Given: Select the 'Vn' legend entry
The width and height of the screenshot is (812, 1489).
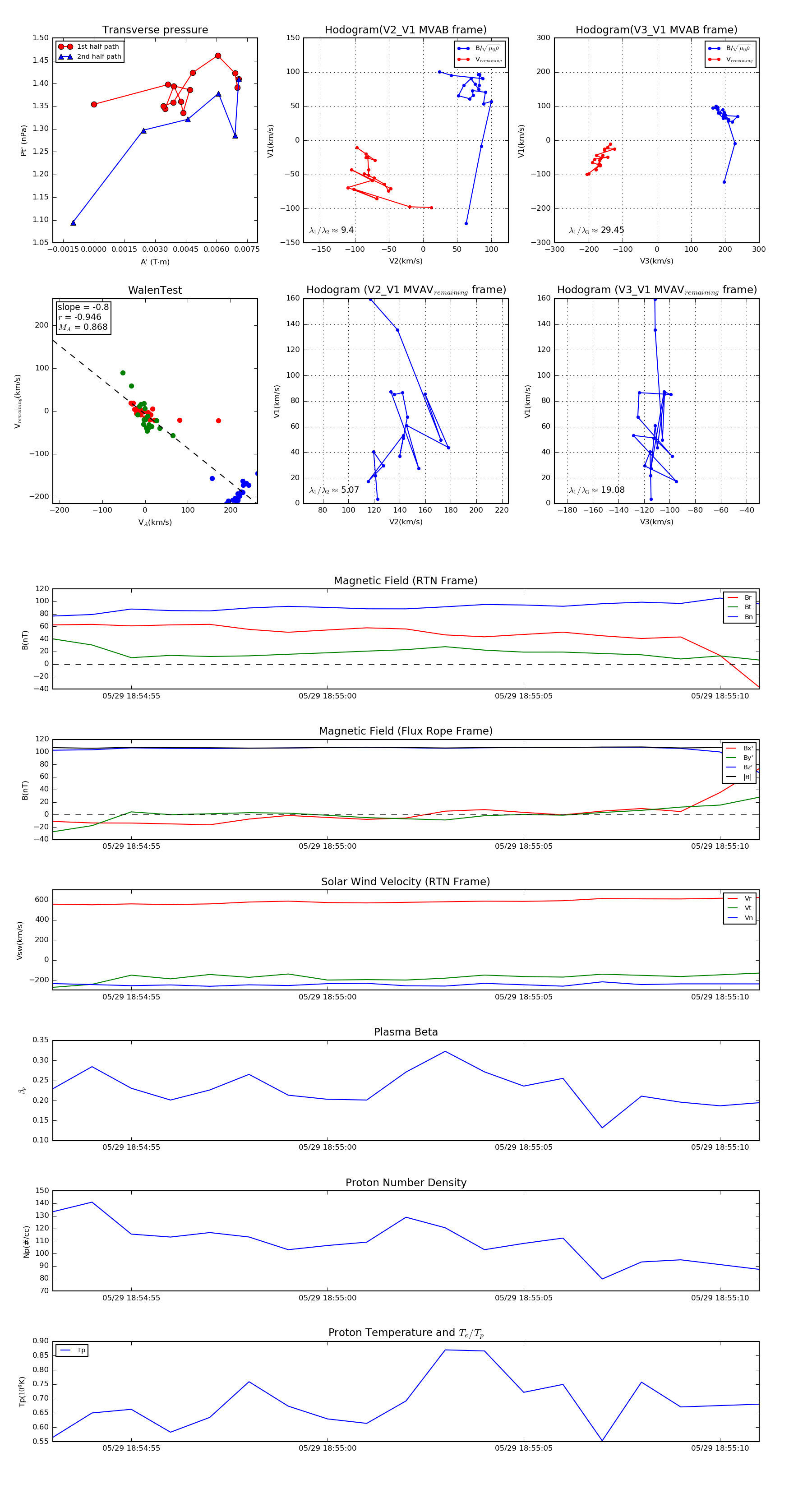Looking at the screenshot, I should (x=740, y=918).
